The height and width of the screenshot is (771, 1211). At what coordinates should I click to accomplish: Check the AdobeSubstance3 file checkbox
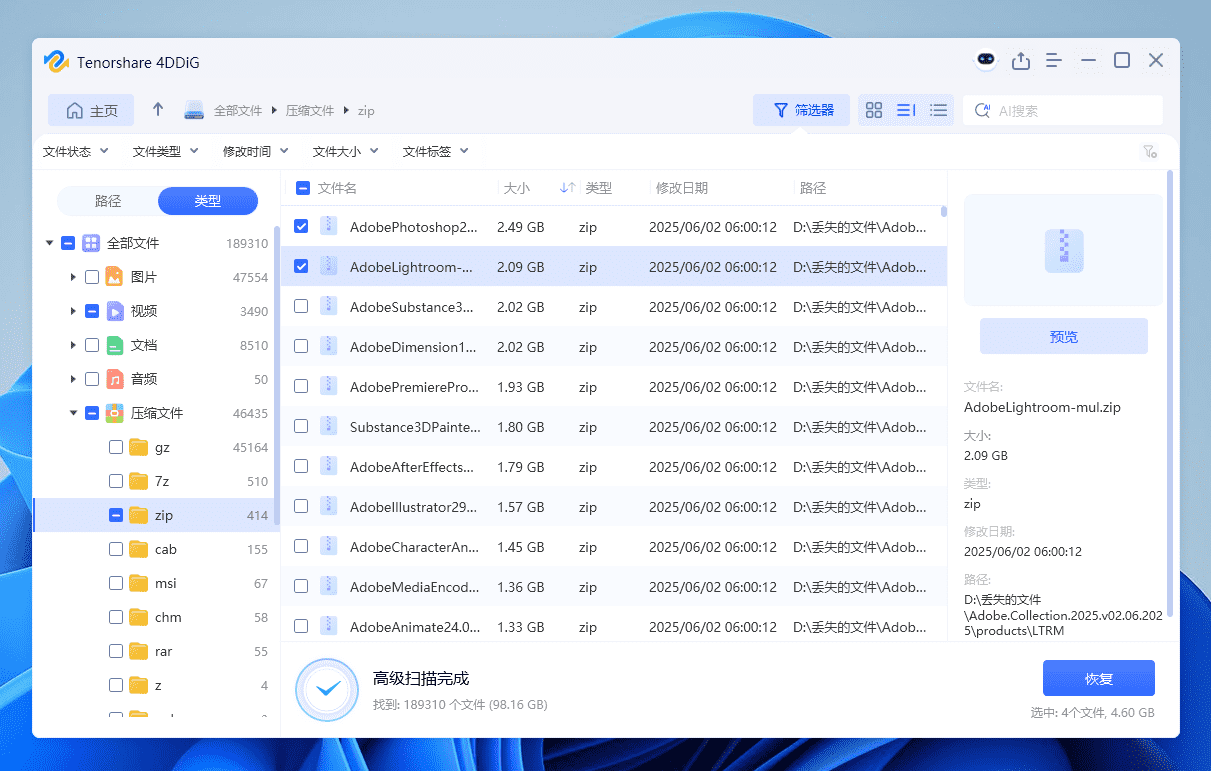[300, 307]
